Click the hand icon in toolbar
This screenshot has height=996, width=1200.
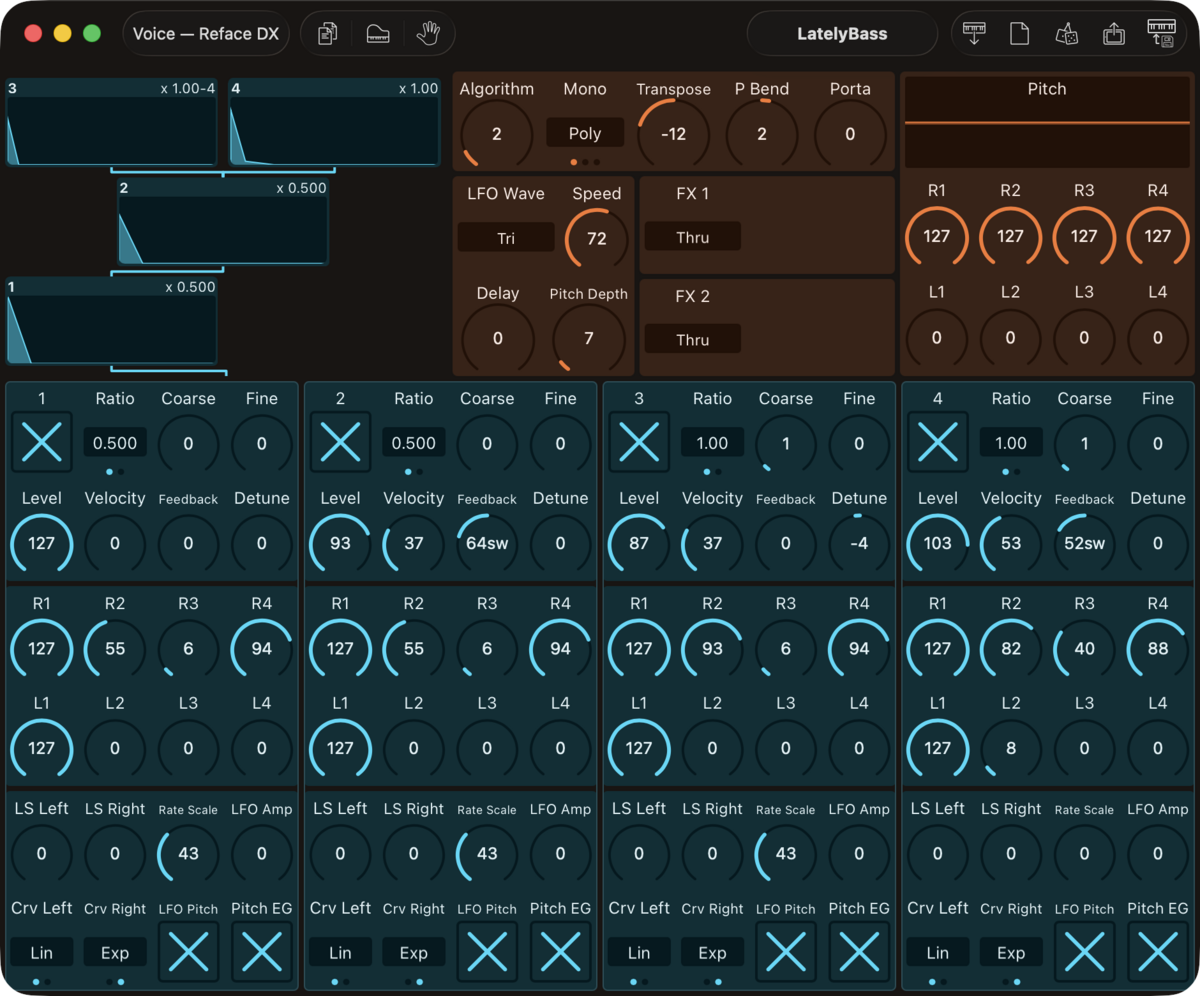click(428, 34)
